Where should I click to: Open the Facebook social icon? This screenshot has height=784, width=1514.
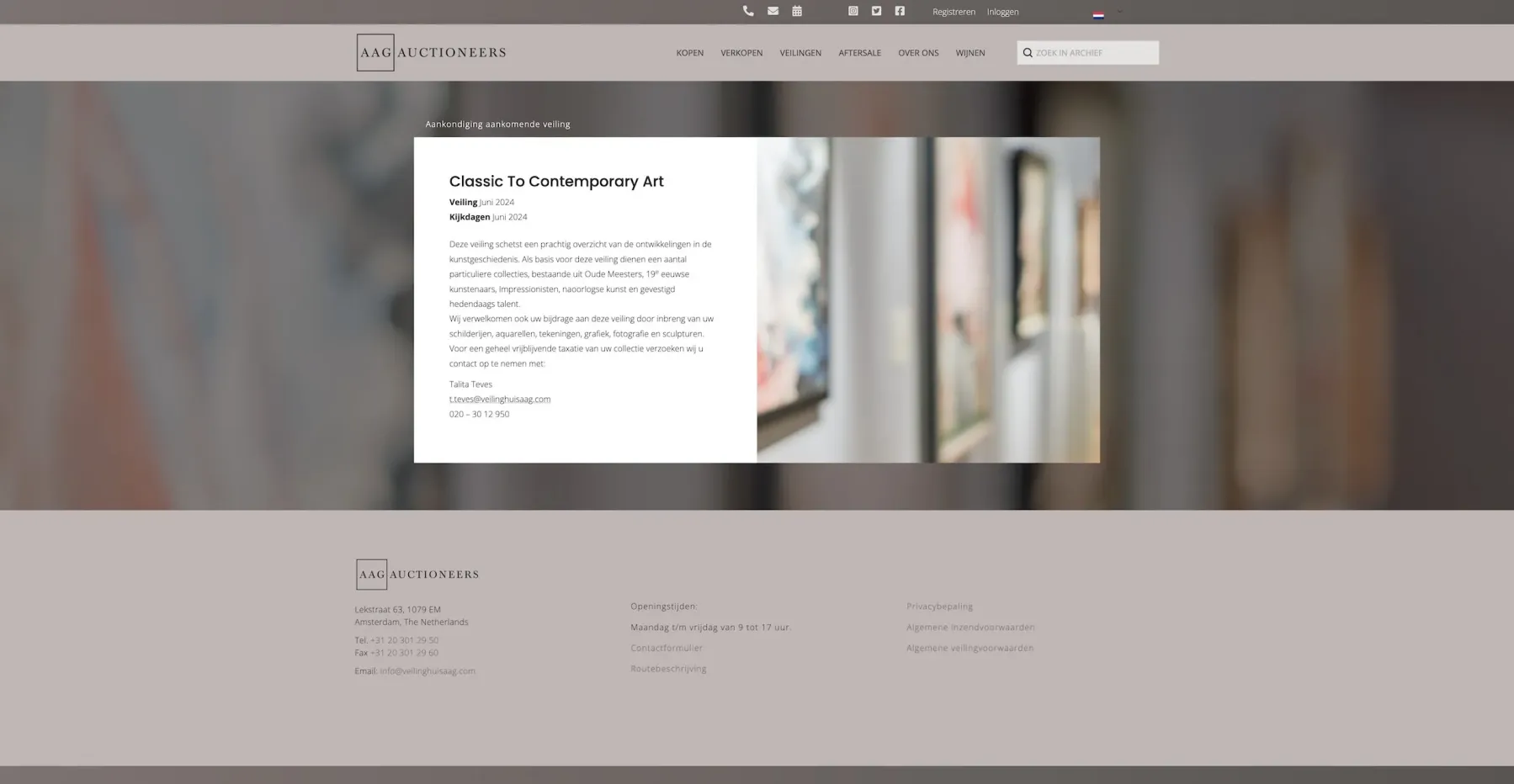(900, 11)
